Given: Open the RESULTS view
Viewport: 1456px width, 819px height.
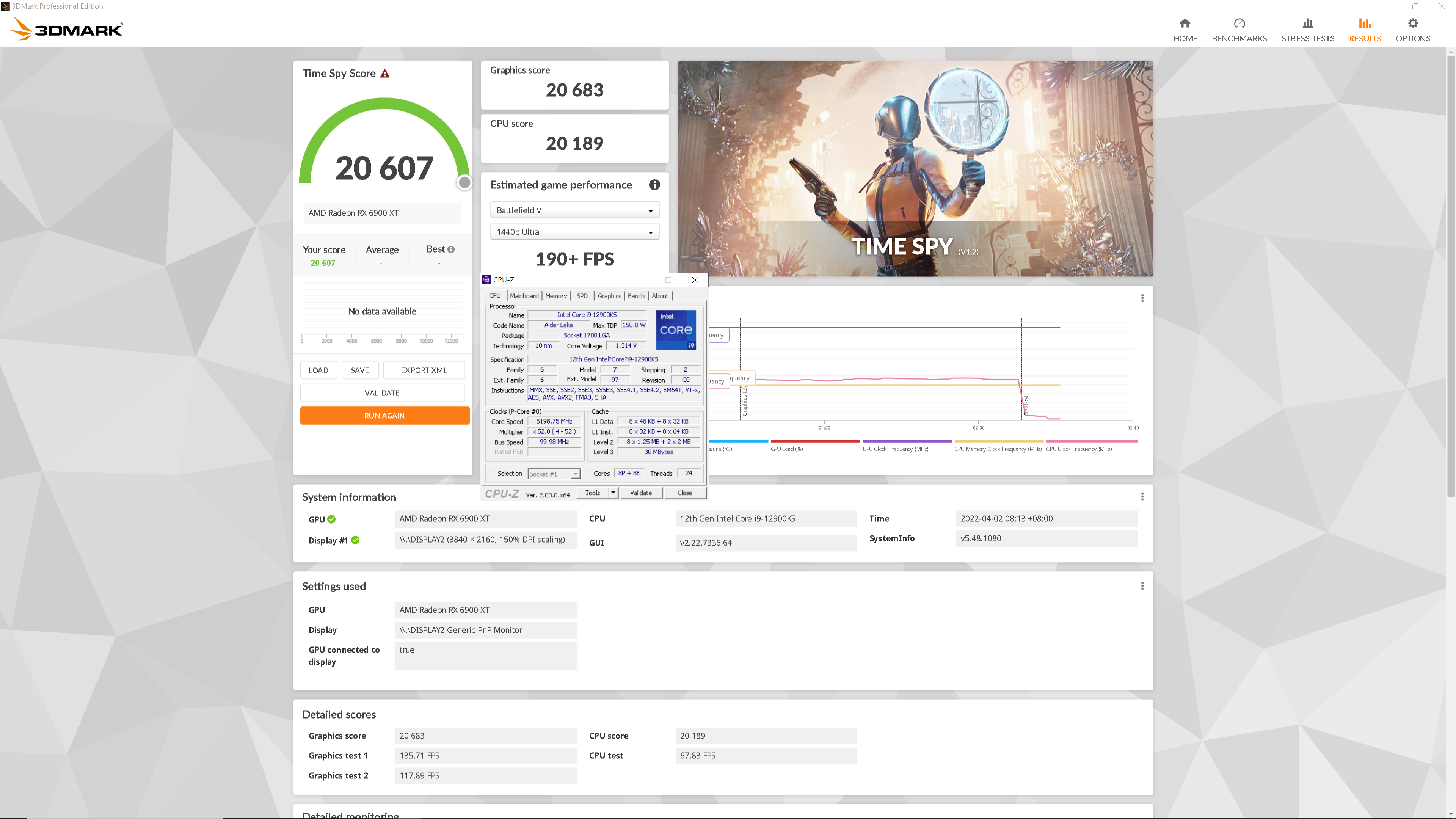Looking at the screenshot, I should (x=1365, y=30).
